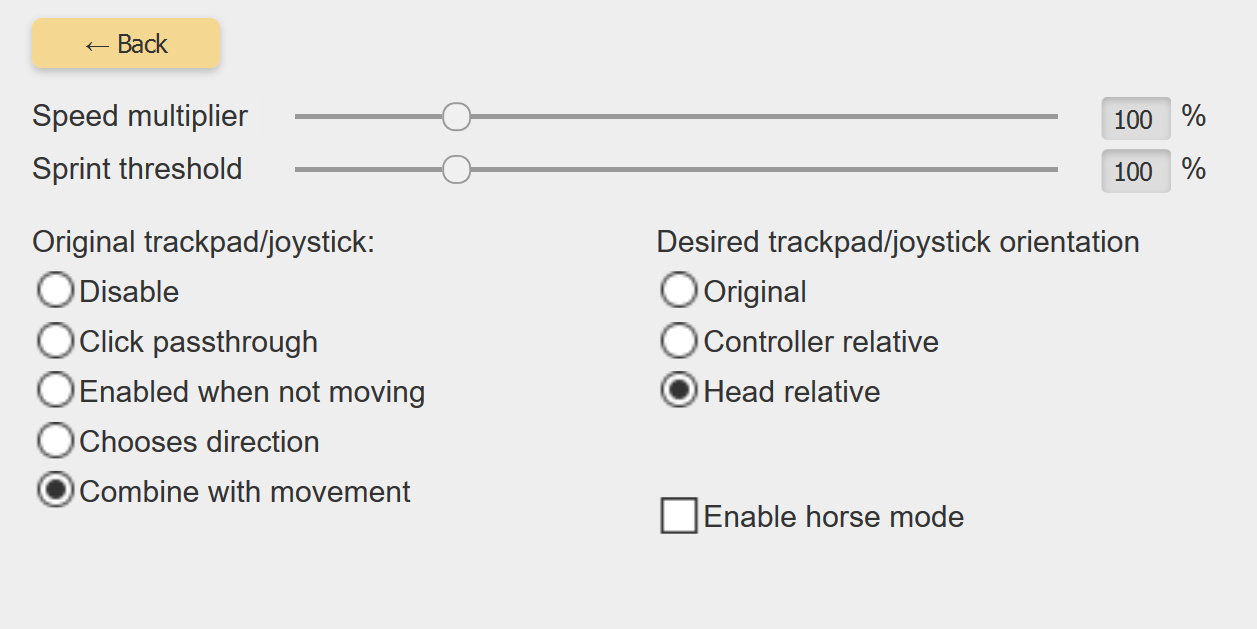The height and width of the screenshot is (629, 1257).
Task: Click the Sprint threshold percentage field
Action: pos(1136,171)
